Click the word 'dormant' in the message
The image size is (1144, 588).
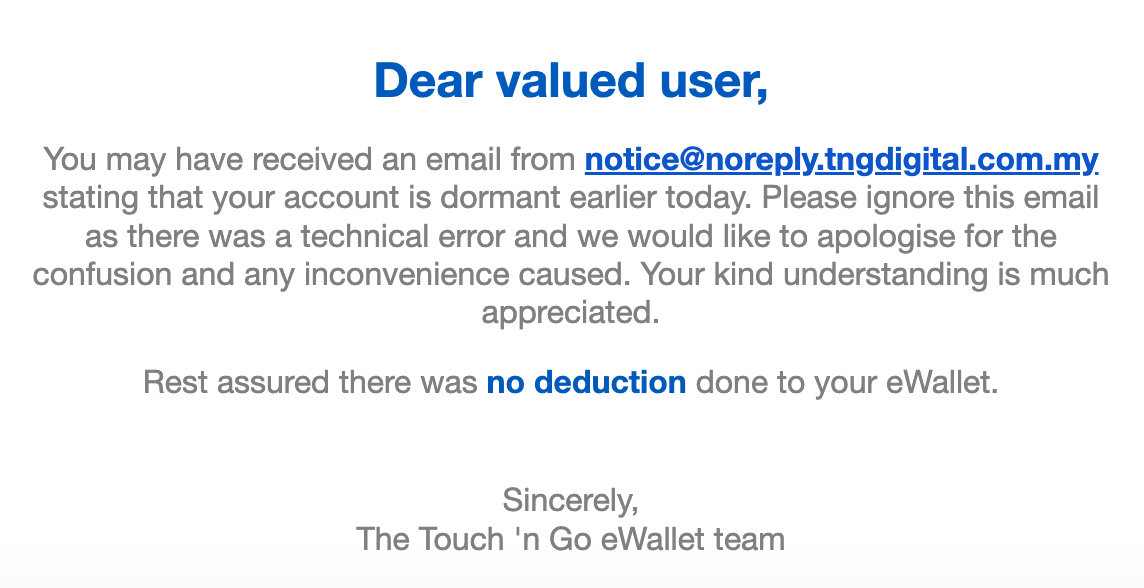click(508, 198)
